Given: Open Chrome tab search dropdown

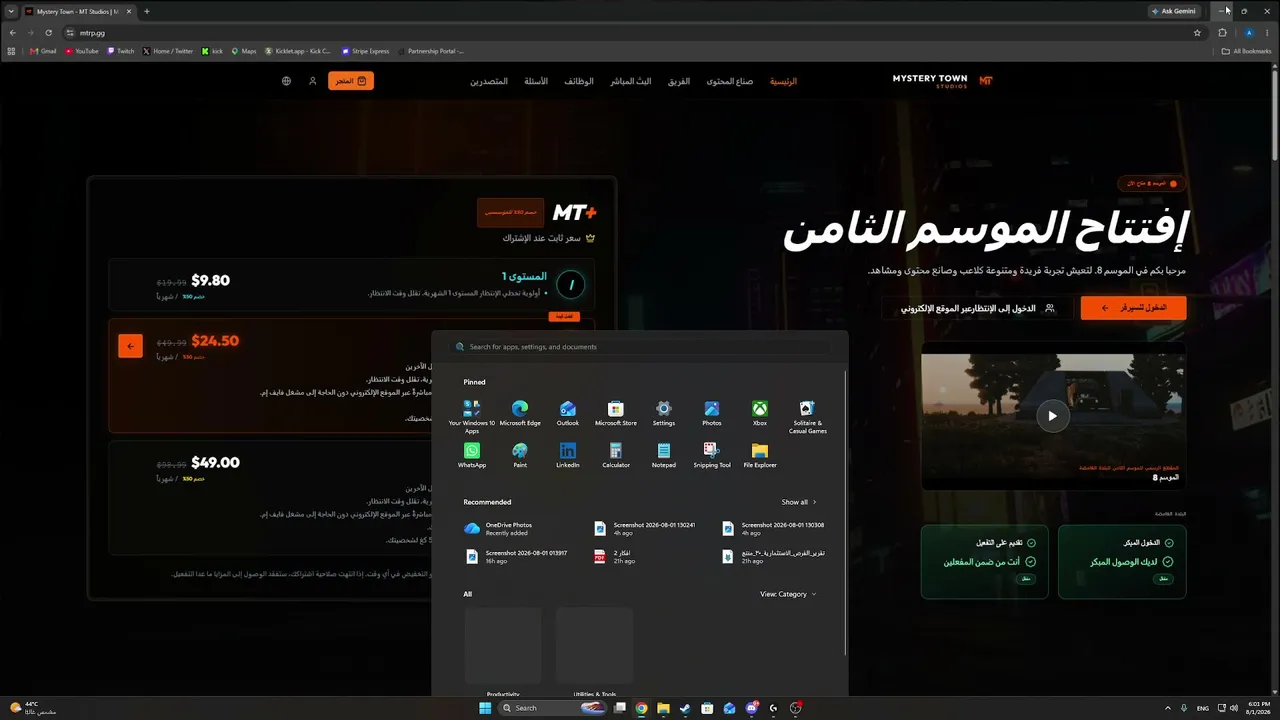Looking at the screenshot, I should click(12, 11).
